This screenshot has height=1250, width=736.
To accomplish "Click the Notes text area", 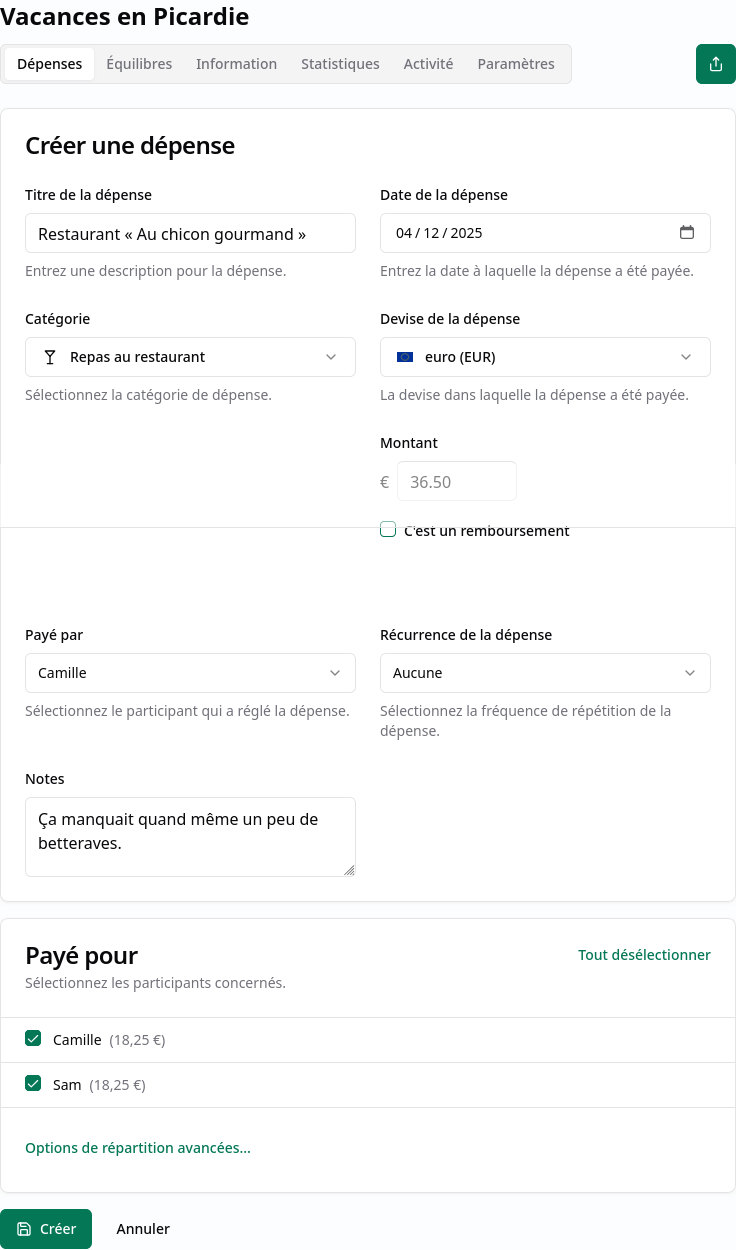I will pos(190,837).
